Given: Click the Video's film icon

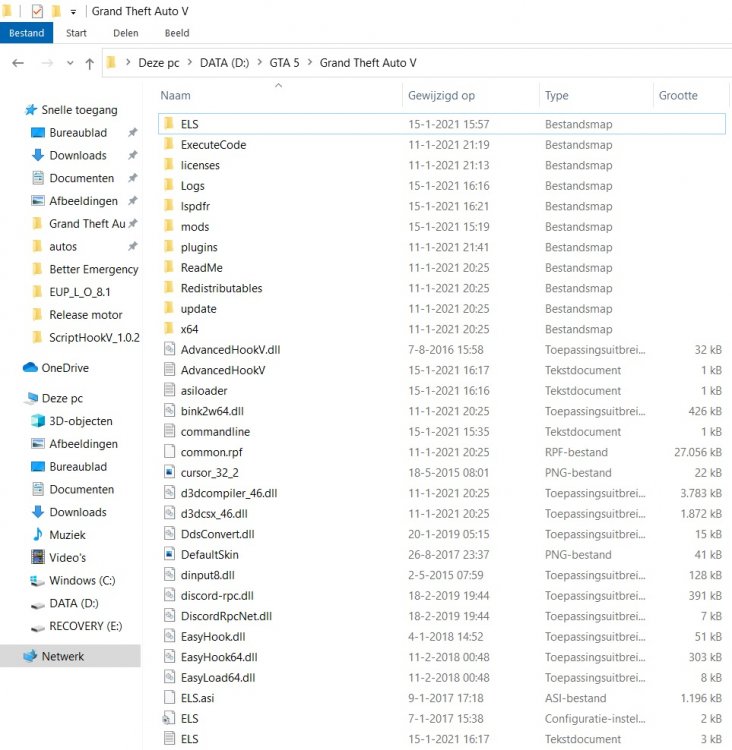Looking at the screenshot, I should tap(38, 557).
